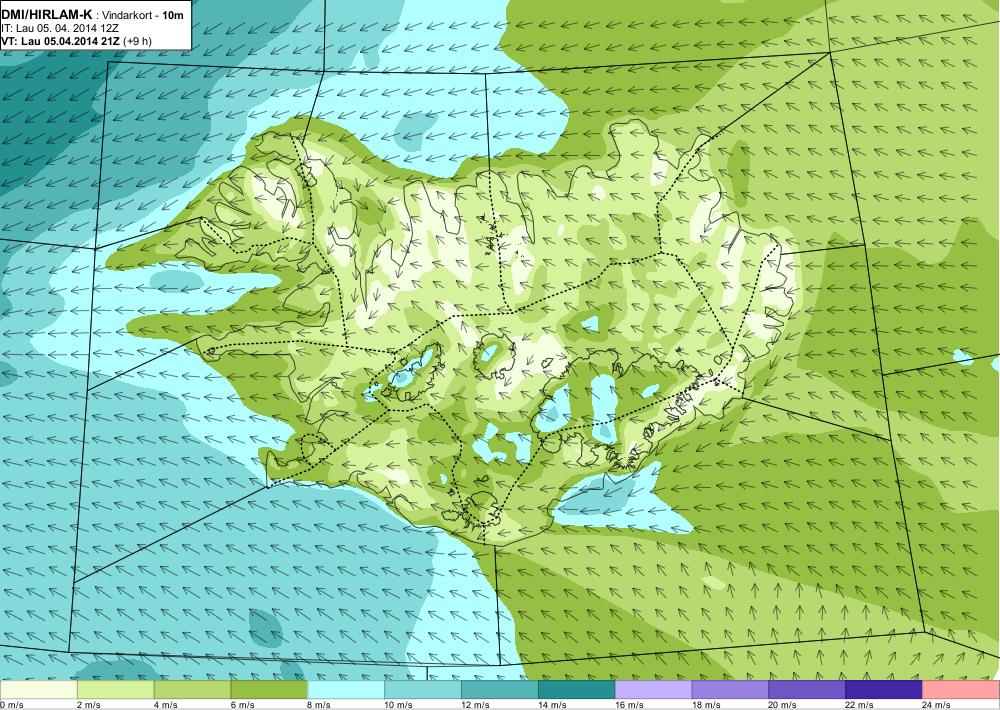Screen dimensions: 1000x710
Task: Click the '18 m/s' legend label
Action: [x=707, y=705]
